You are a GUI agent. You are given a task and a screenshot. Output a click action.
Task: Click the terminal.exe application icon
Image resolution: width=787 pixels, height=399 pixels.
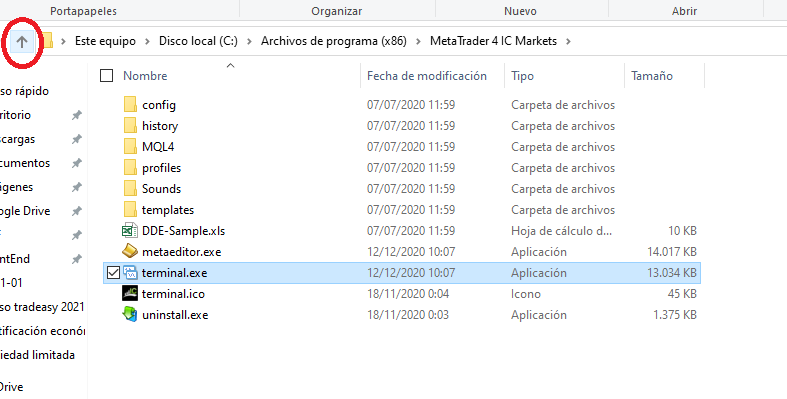130,273
